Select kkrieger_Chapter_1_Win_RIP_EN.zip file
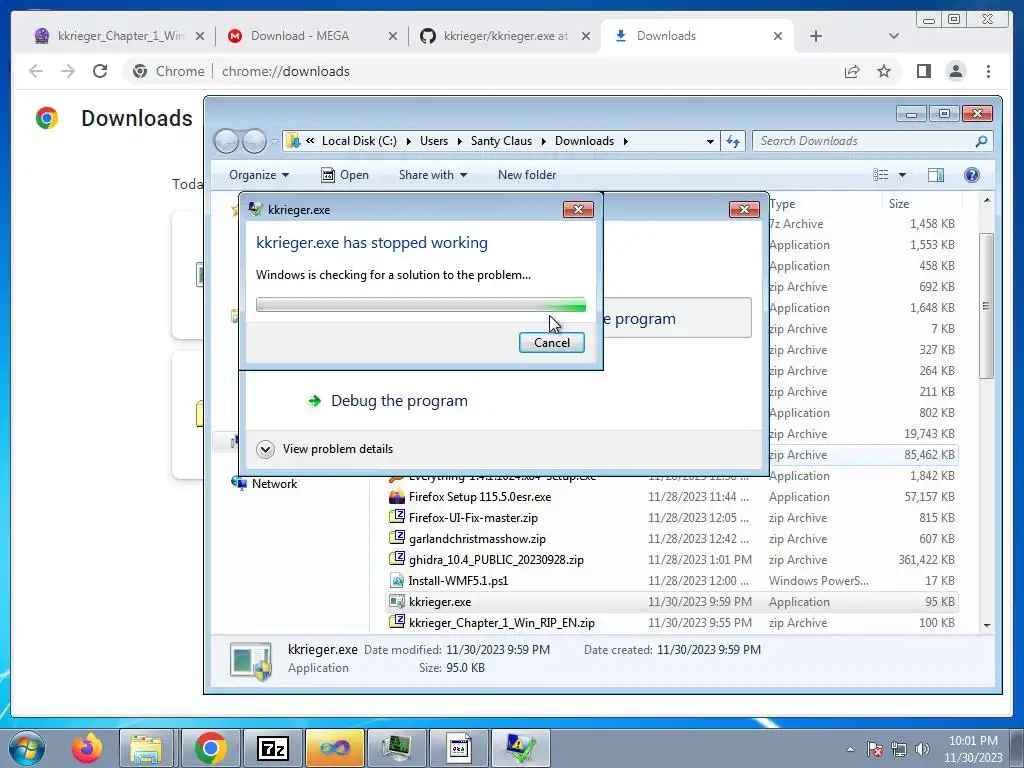Viewport: 1024px width, 768px height. click(502, 622)
